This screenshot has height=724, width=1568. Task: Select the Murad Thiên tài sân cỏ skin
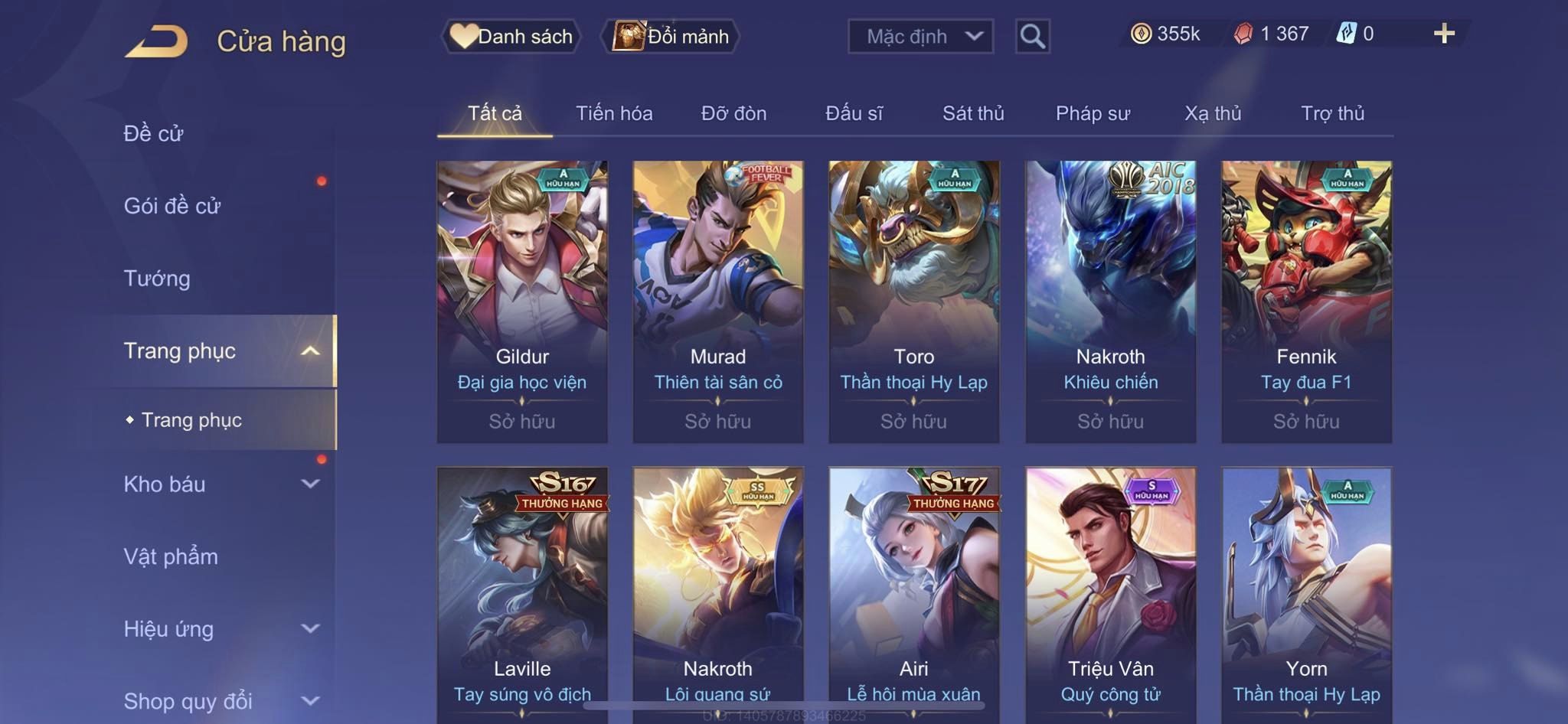[718, 302]
